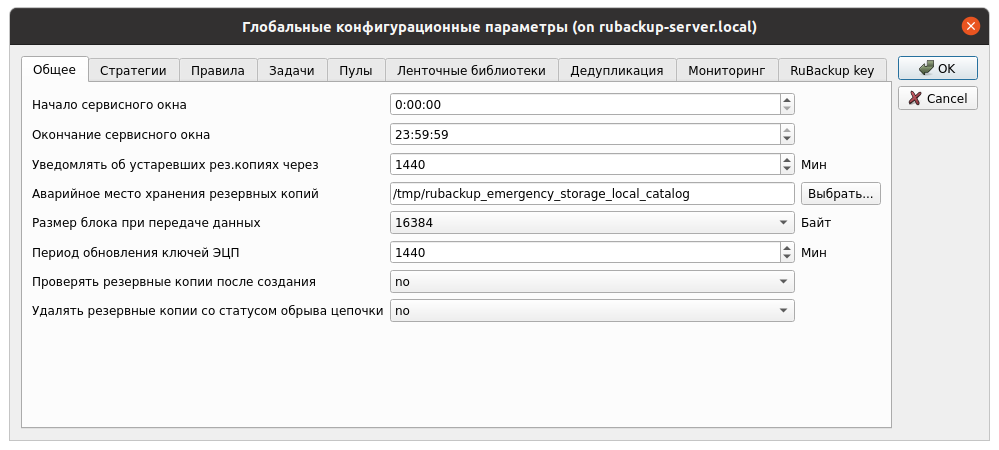Viewport: 999px width, 450px height.
Task: Open the Мониторинг tab
Action: (726, 70)
